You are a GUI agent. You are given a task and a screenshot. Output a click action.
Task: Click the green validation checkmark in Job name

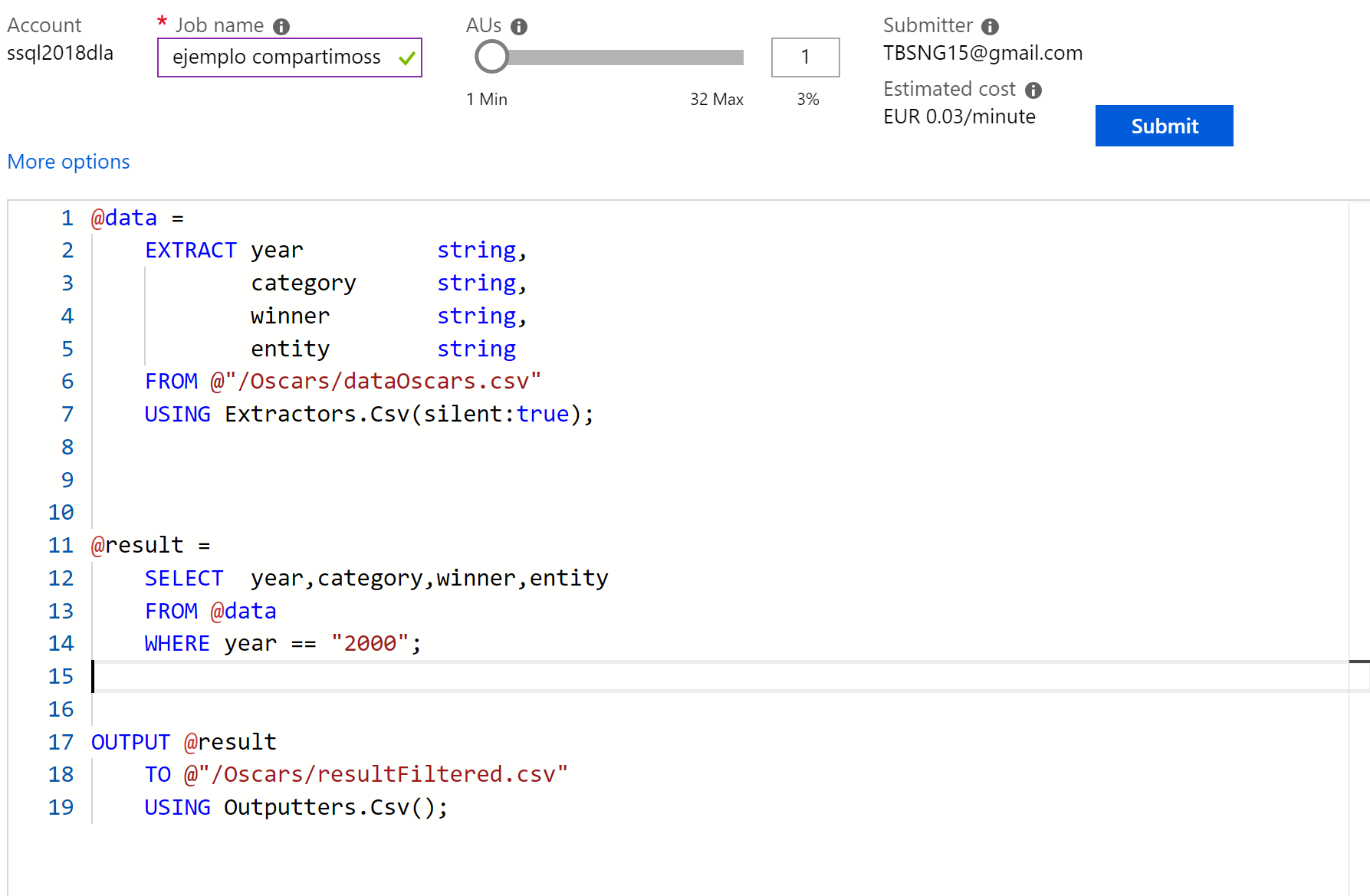pos(406,58)
